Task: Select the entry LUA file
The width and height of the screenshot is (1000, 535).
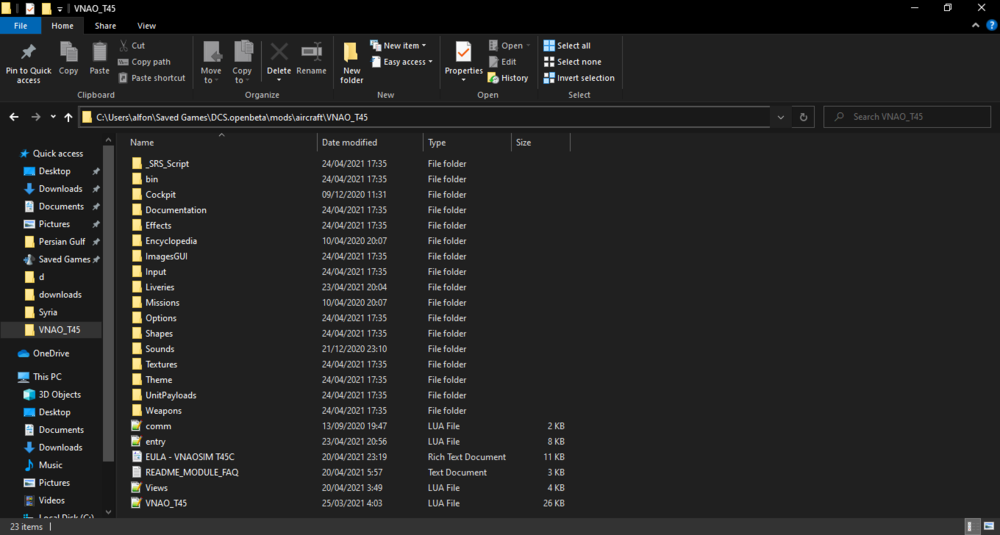Action: pos(155,441)
